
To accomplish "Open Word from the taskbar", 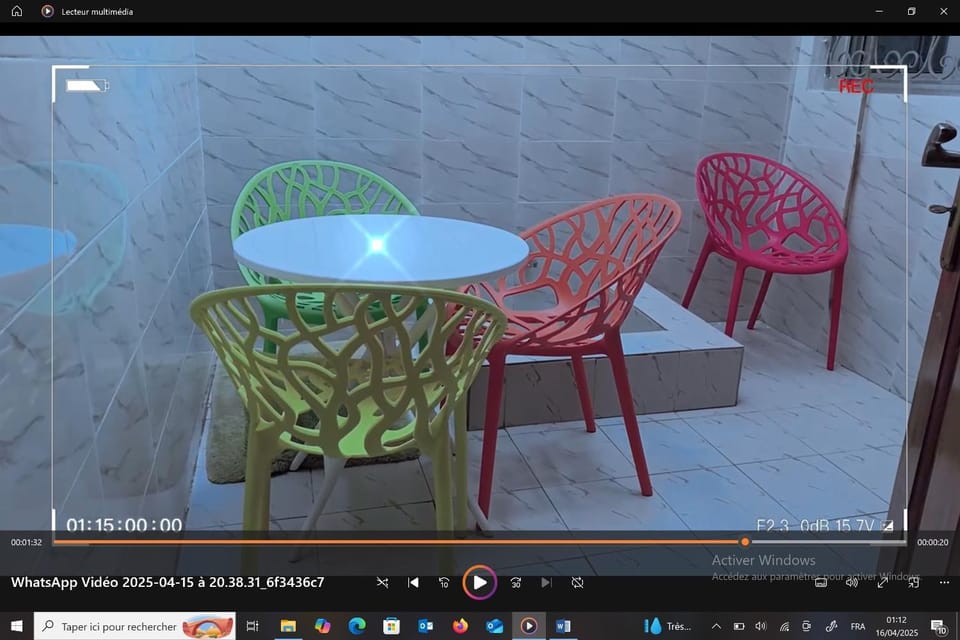I will [x=563, y=626].
